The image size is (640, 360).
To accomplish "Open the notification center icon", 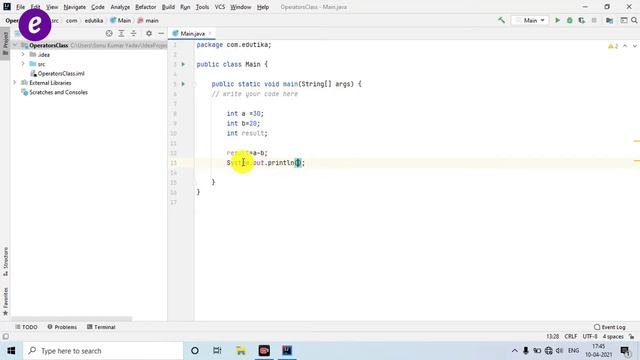I will (625, 351).
